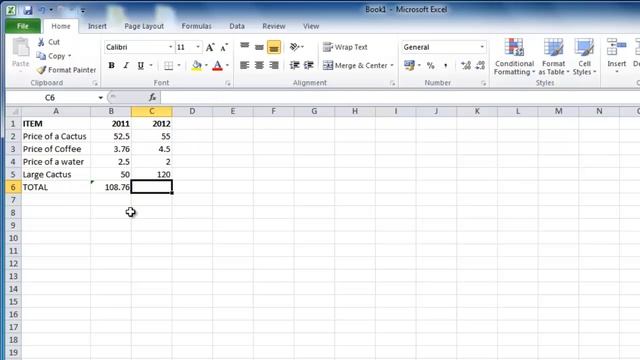Switch to the View tab
Viewport: 640px width, 360px height.
click(311, 26)
